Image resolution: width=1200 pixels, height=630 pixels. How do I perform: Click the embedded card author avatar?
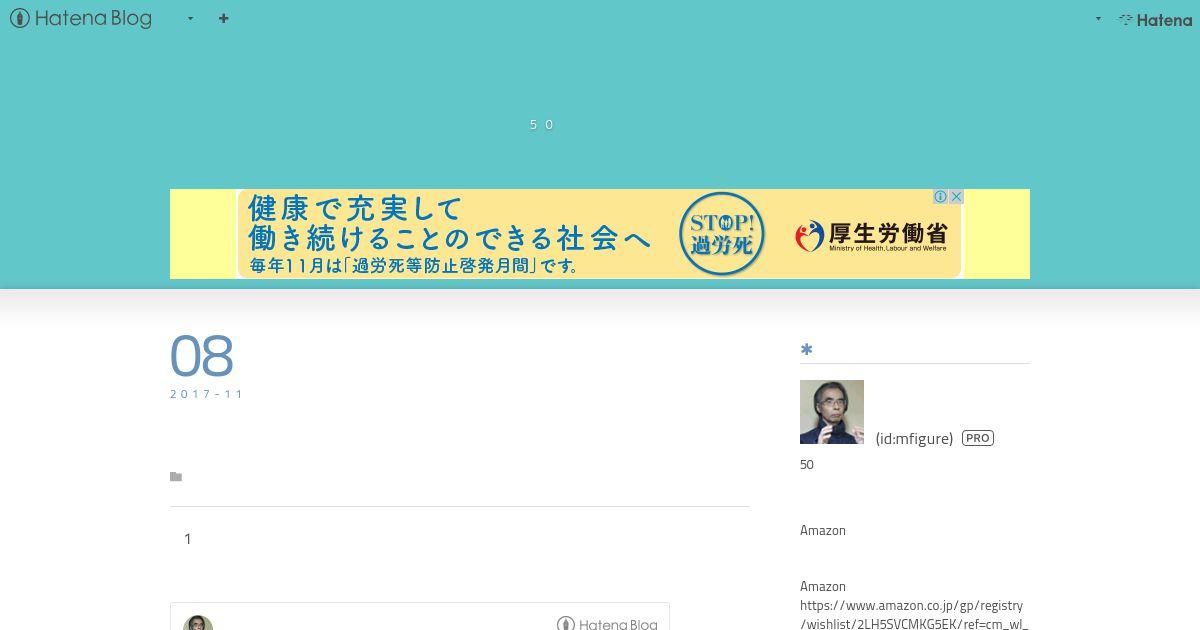tap(198, 623)
